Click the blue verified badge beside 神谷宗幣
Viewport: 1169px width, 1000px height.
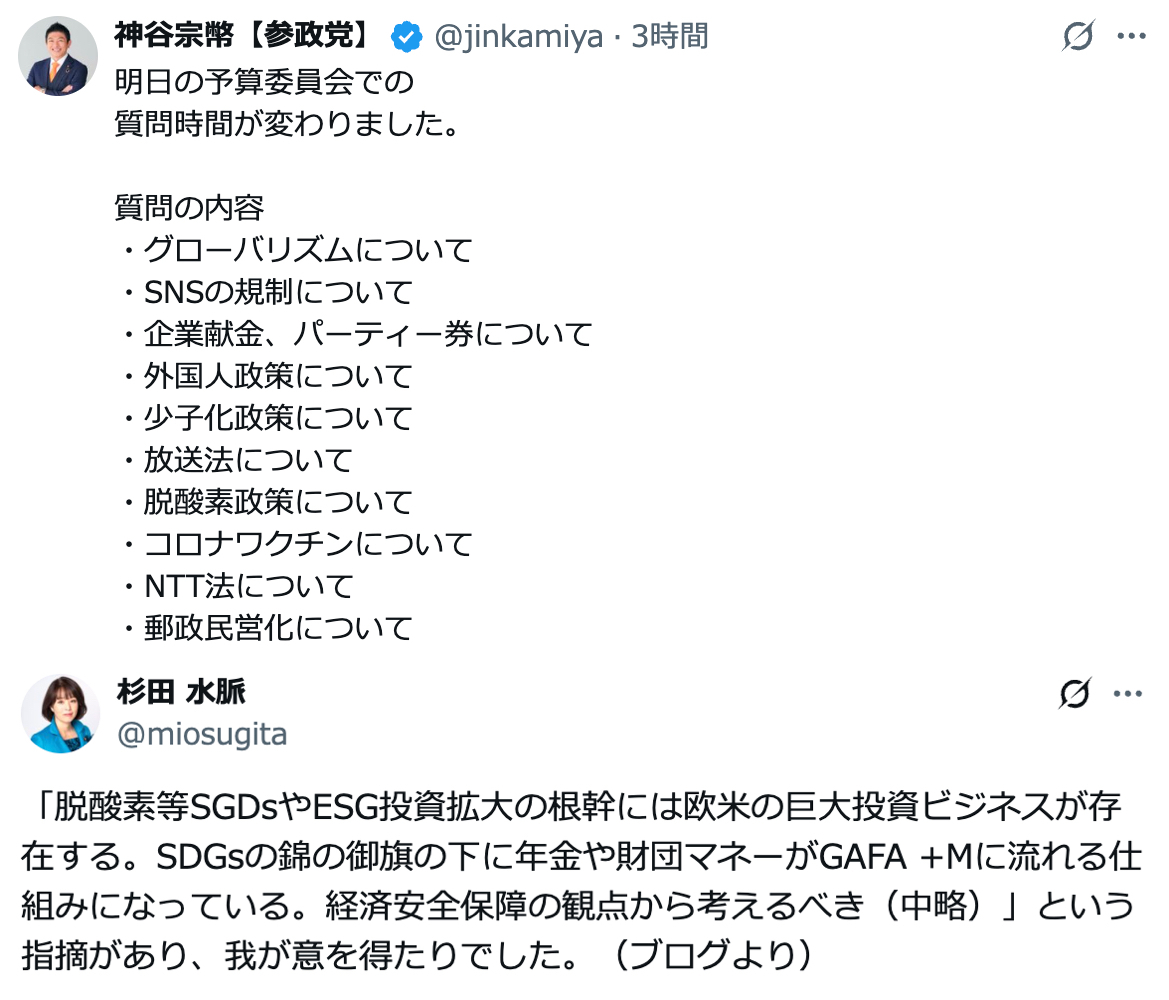[405, 38]
